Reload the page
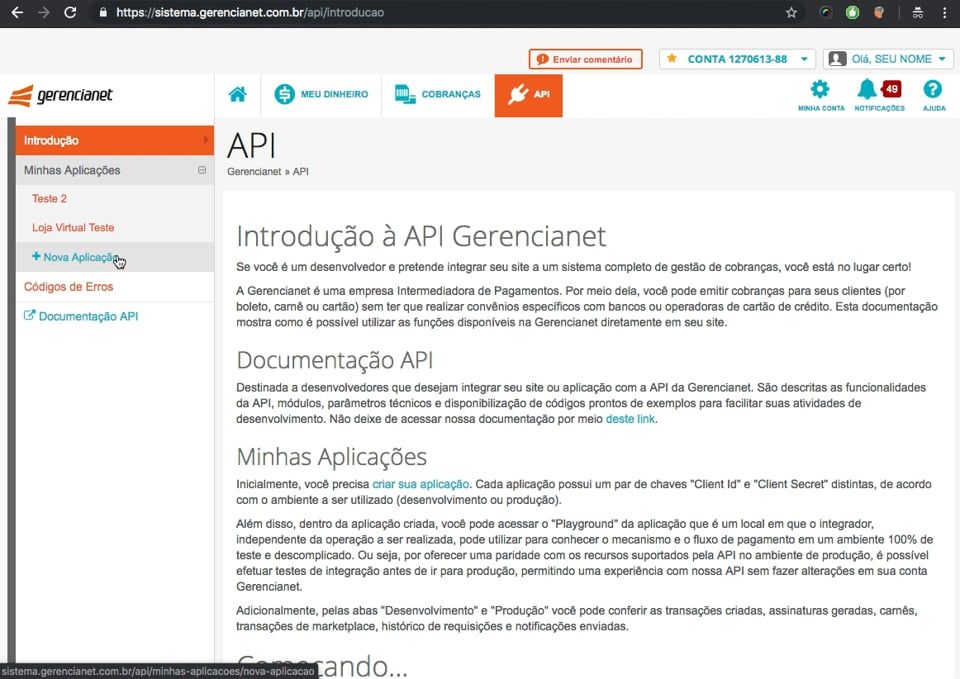 (70, 12)
